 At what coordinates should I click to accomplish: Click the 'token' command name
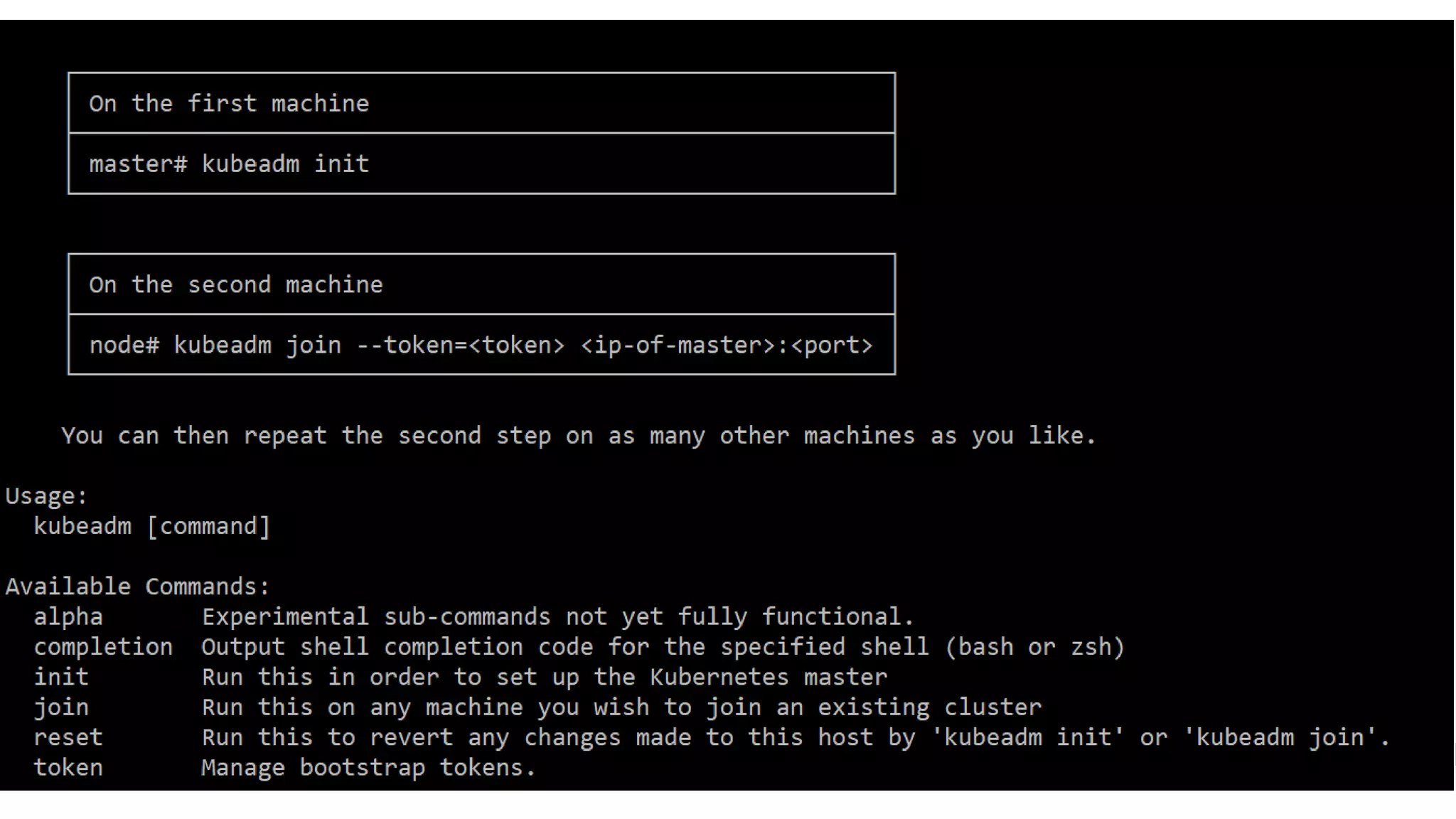(x=68, y=769)
